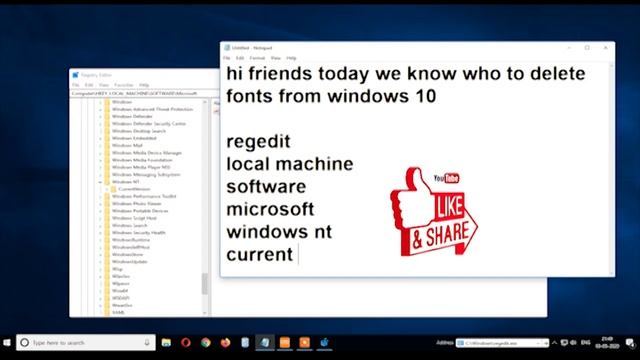Open the Registry Editor taskbar icon
The height and width of the screenshot is (360, 640).
pos(324,342)
